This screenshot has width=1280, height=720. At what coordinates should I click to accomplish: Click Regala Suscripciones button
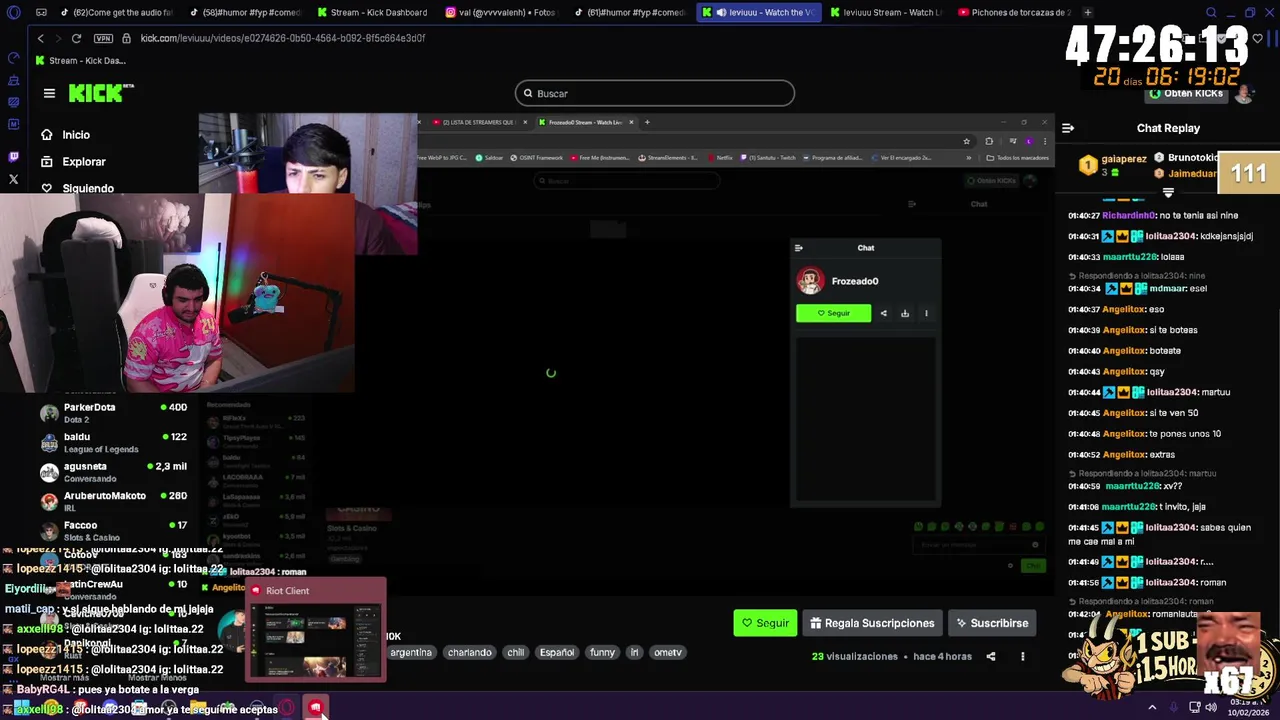pos(872,623)
